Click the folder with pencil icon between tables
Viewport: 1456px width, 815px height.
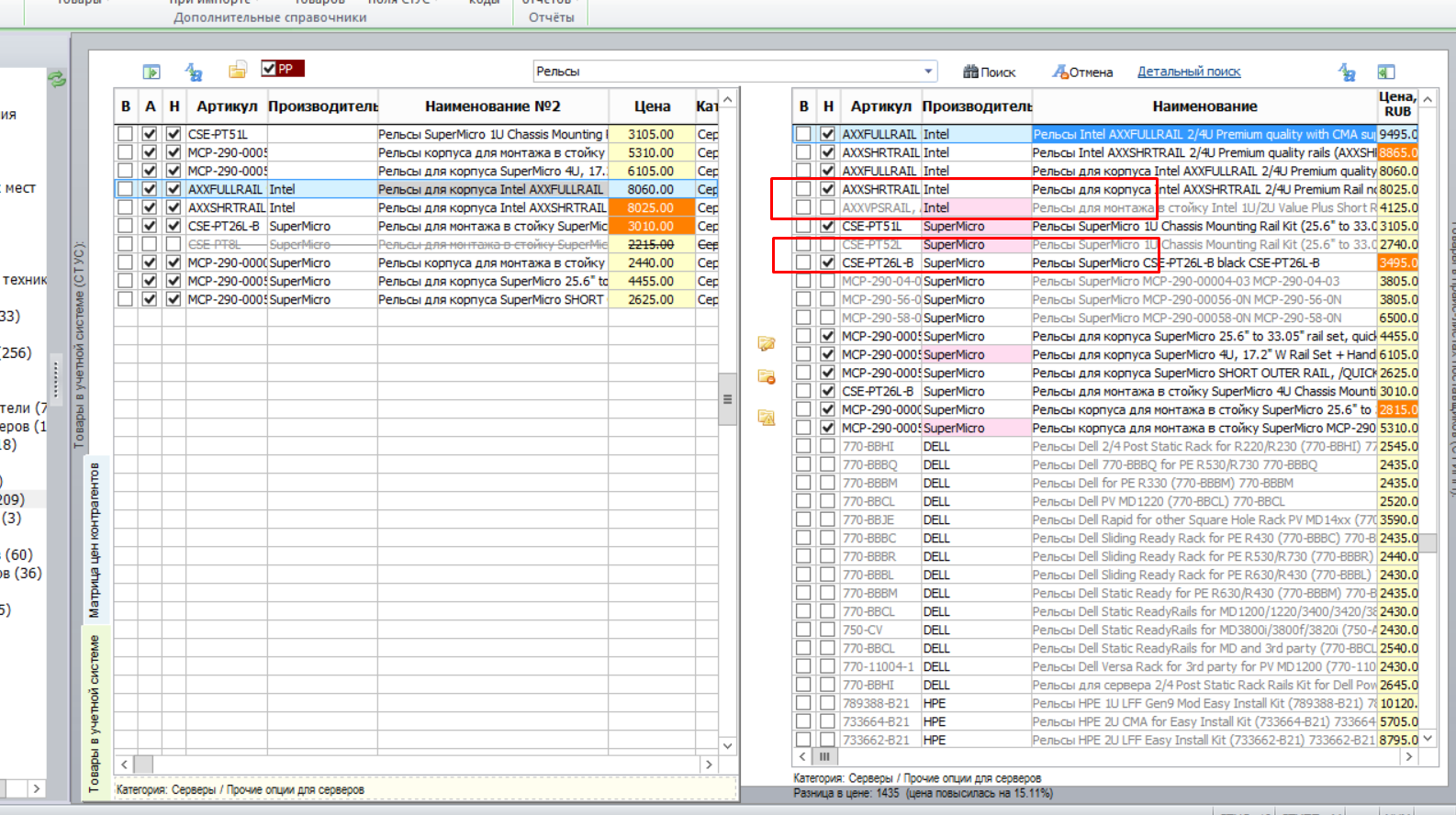pyautogui.click(x=767, y=344)
